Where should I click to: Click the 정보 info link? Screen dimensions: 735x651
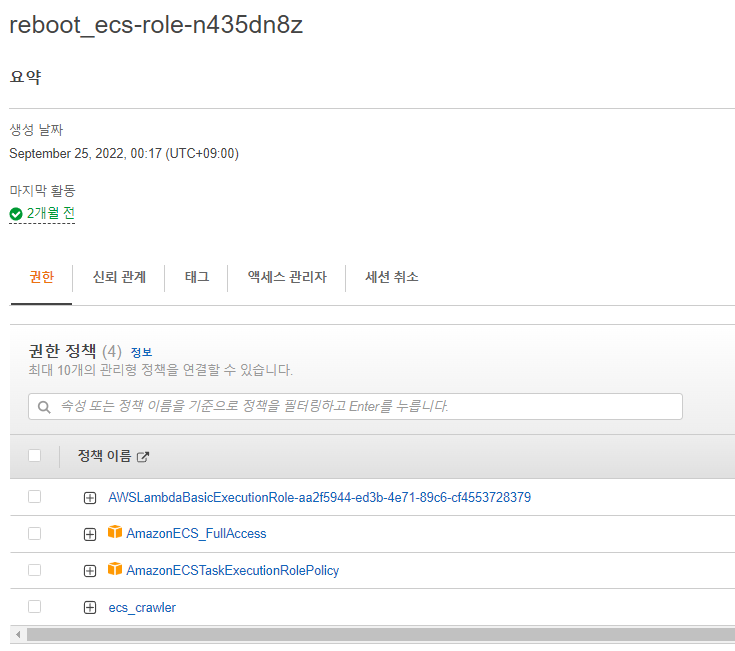tap(141, 352)
